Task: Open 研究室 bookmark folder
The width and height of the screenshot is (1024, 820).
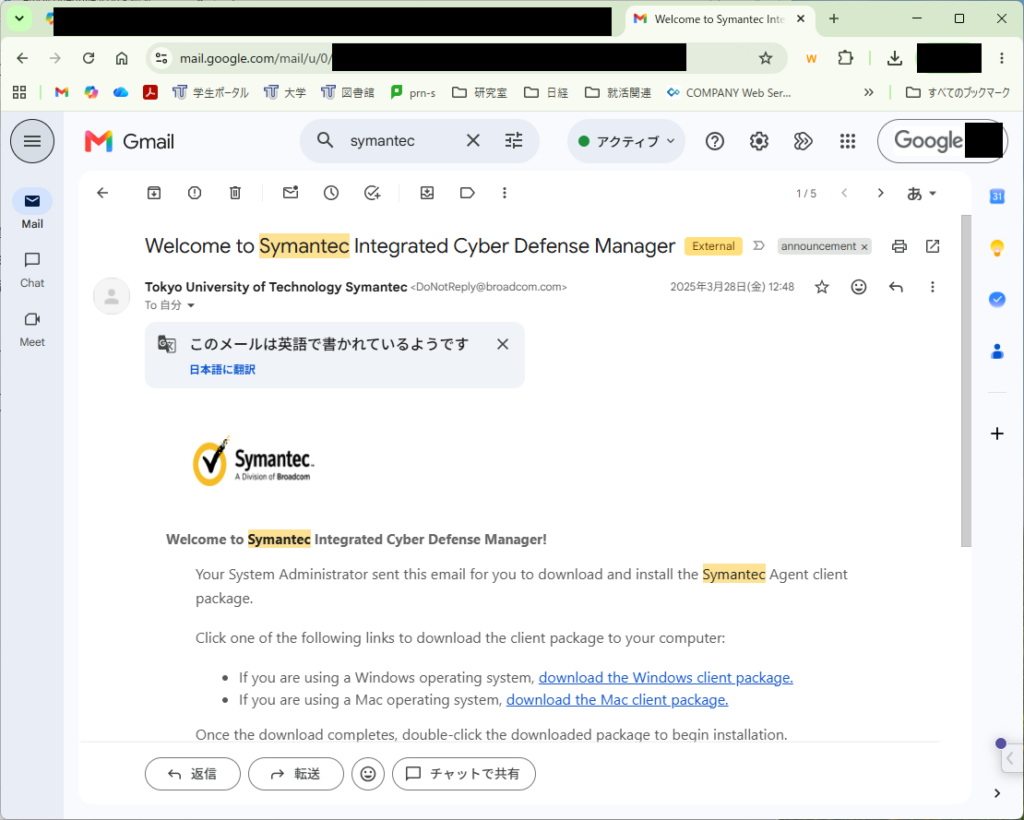Action: pos(480,93)
